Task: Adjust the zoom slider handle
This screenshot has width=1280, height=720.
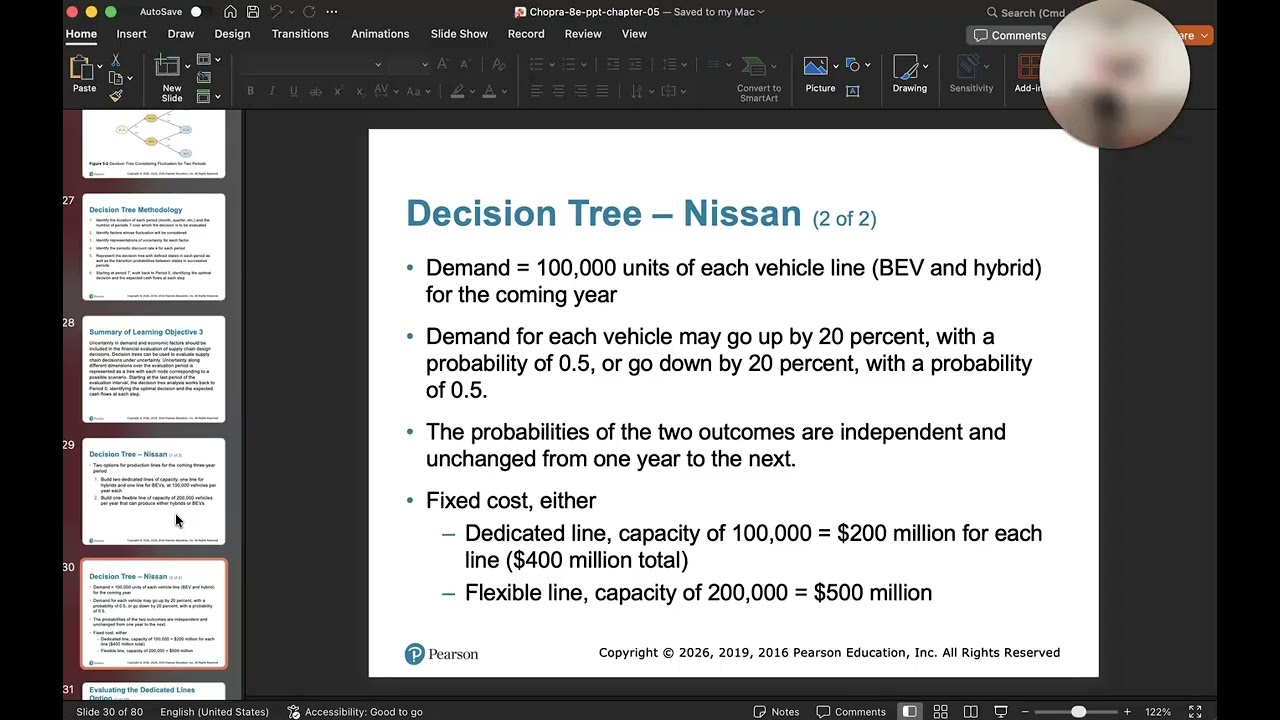Action: (x=1079, y=712)
